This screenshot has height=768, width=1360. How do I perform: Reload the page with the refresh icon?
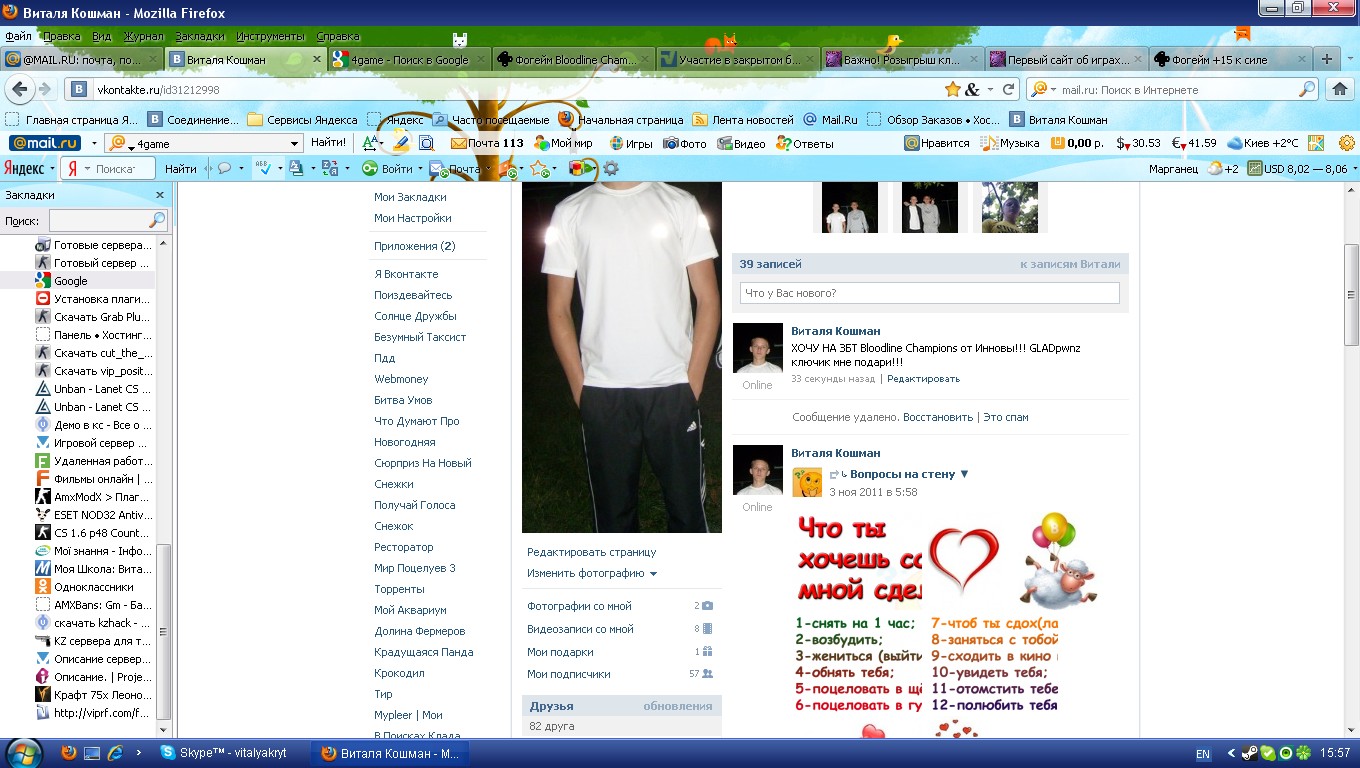tap(1009, 89)
